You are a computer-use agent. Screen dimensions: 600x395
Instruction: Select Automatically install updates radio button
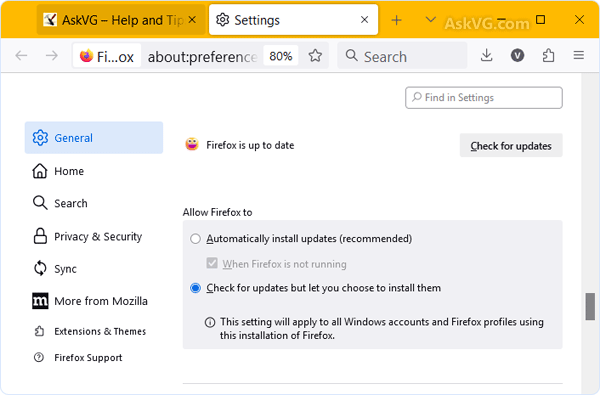click(195, 239)
